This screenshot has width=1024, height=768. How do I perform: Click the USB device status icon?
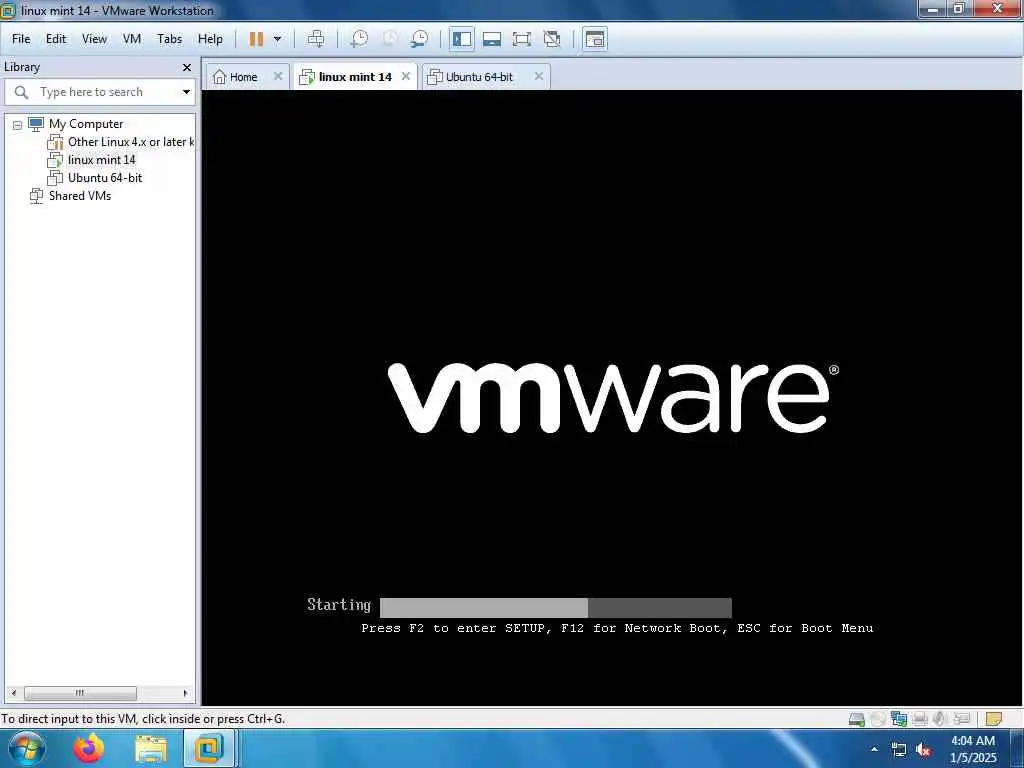(x=961, y=719)
